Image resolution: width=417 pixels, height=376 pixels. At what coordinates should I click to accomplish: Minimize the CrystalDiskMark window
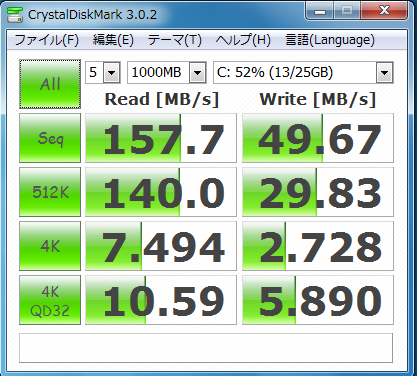320,11
